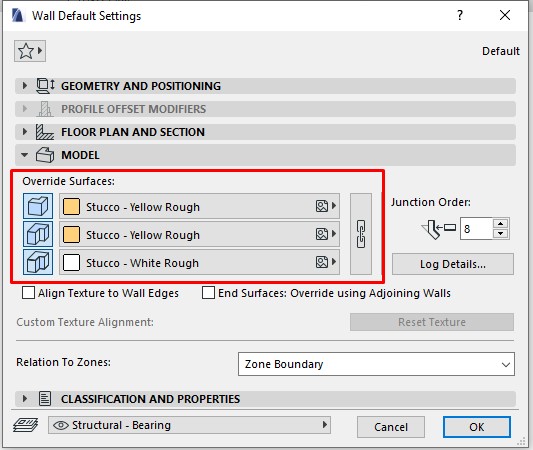Open the Structural - Bearing layer menu
The image size is (533, 450).
click(189, 425)
